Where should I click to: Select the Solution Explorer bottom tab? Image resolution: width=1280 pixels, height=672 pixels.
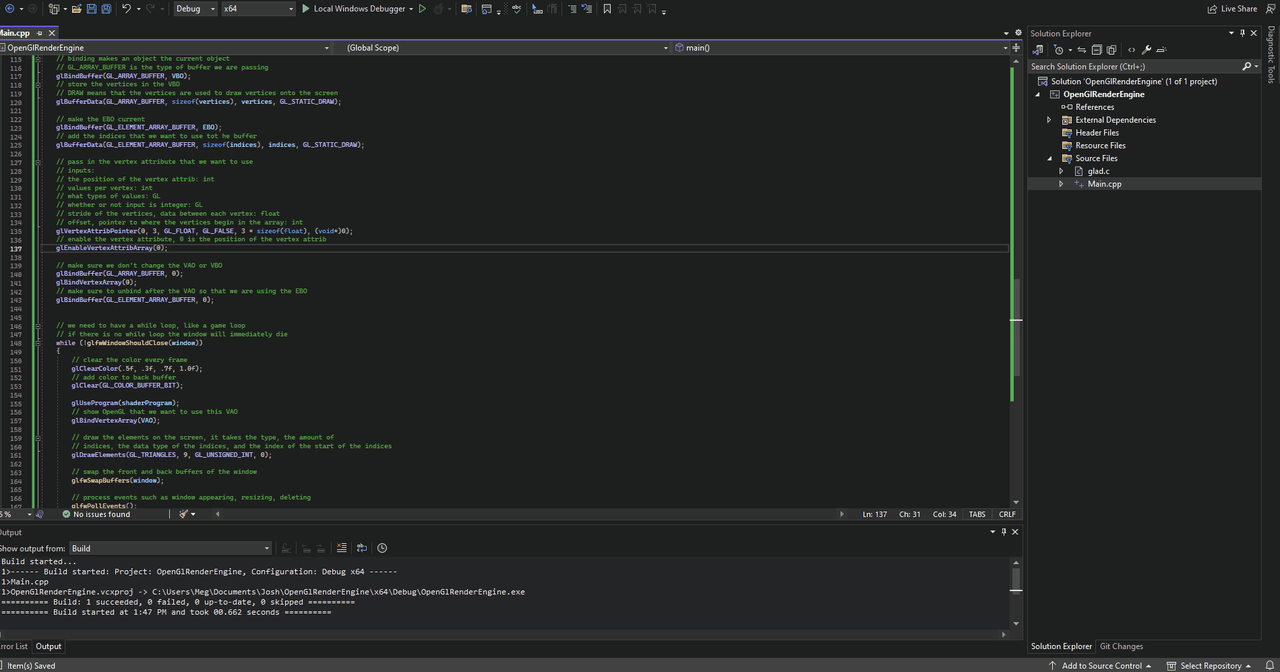coord(1061,646)
